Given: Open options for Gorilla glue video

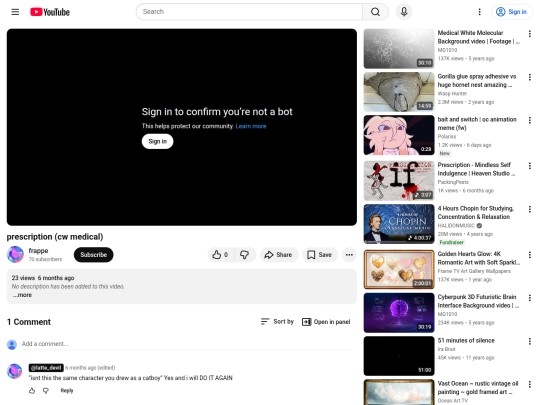Looking at the screenshot, I should coord(530,77).
